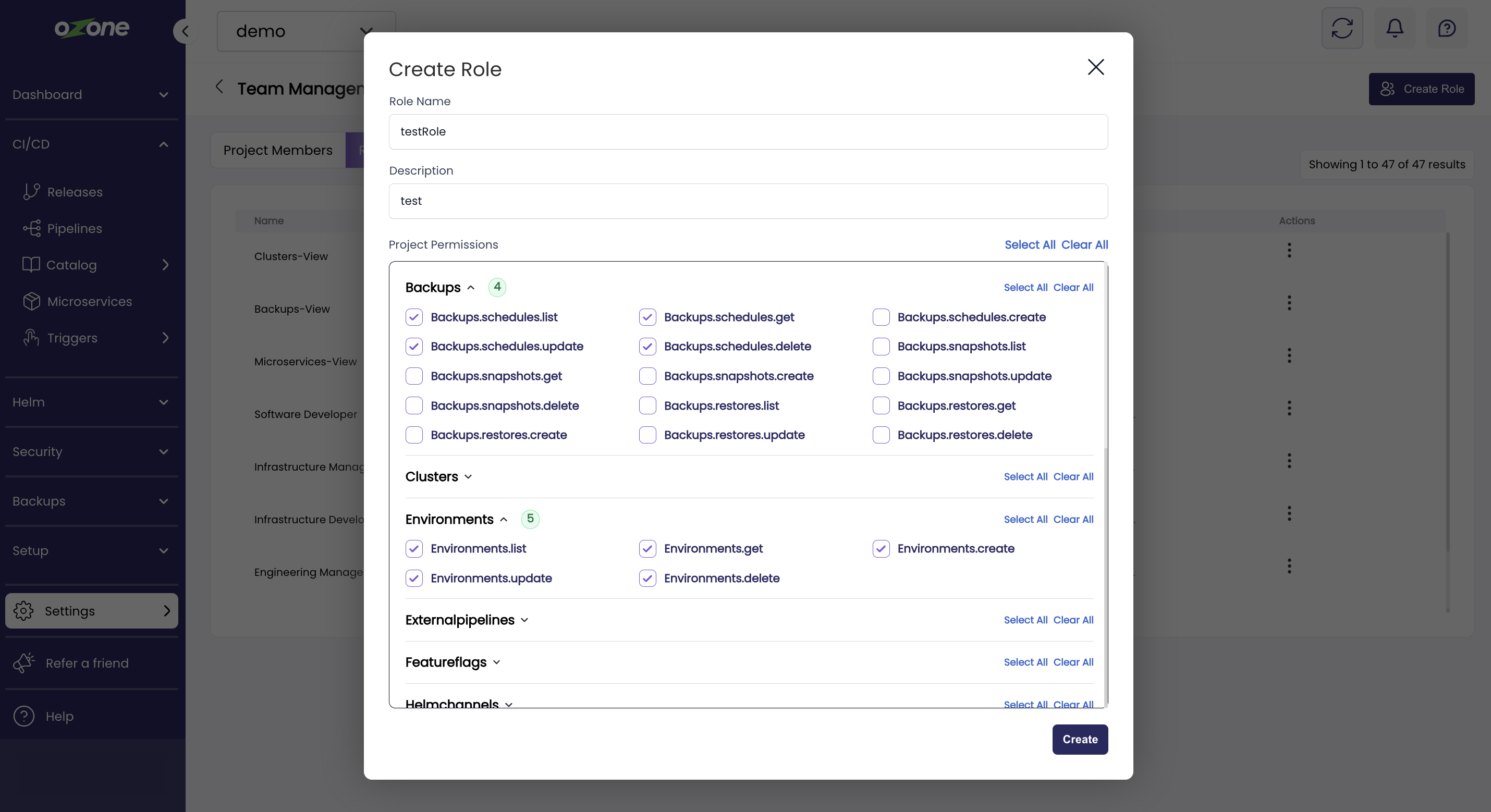Screen dimensions: 1491x812
Task: Open the notifications bell
Action: click(x=1395, y=28)
